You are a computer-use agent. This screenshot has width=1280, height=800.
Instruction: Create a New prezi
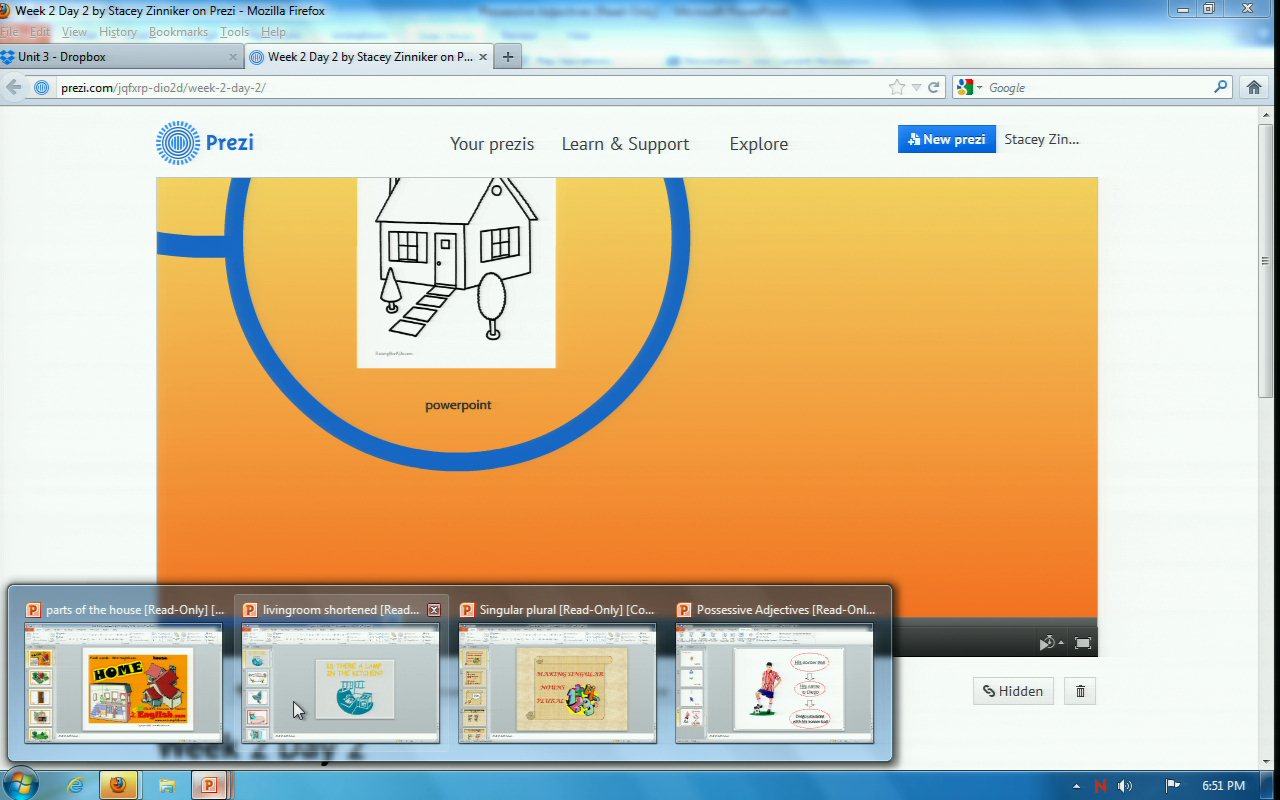point(946,139)
